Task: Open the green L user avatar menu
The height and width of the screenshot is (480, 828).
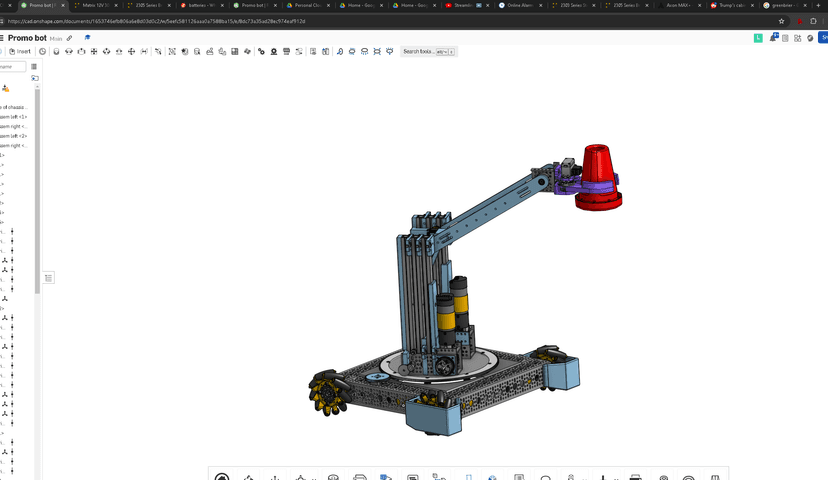Action: click(x=758, y=38)
